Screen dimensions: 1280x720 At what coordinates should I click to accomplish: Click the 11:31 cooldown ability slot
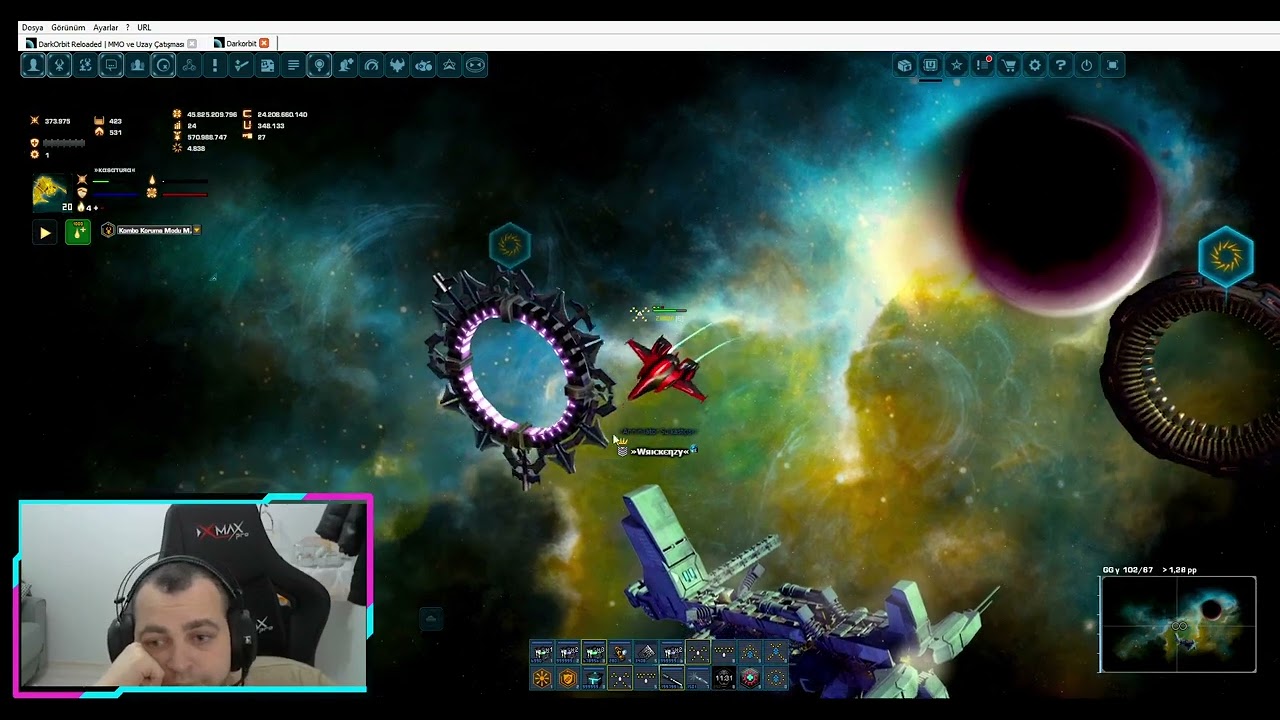[724, 678]
